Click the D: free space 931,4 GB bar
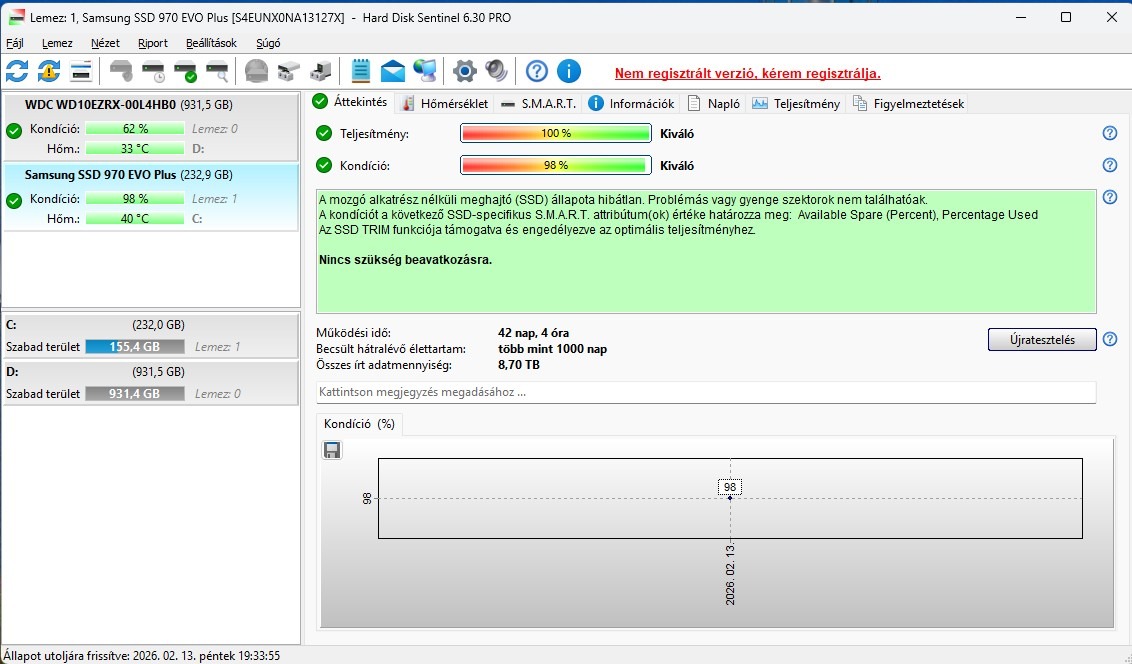The image size is (1132, 664). click(135, 393)
